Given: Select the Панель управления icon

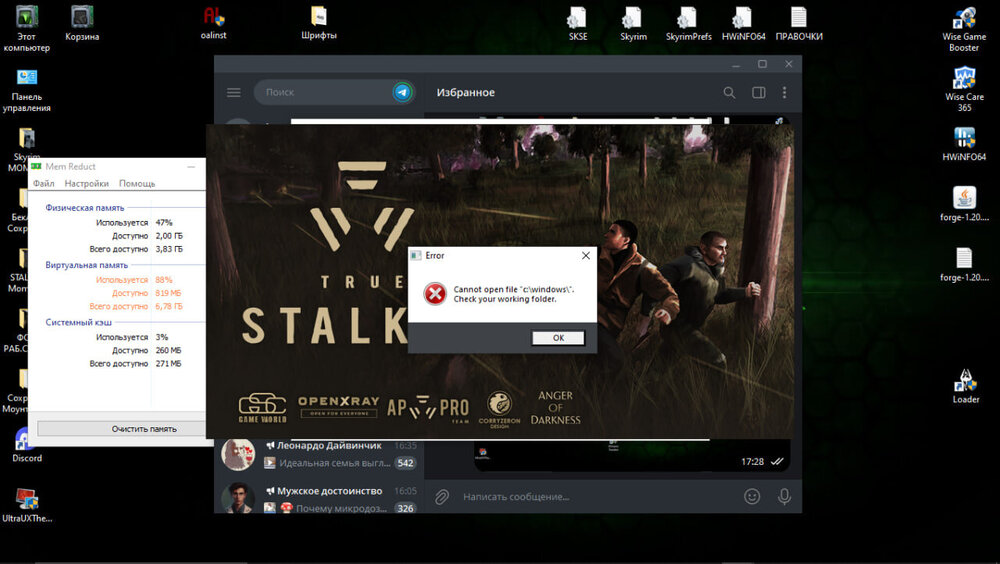Looking at the screenshot, I should pos(27,90).
